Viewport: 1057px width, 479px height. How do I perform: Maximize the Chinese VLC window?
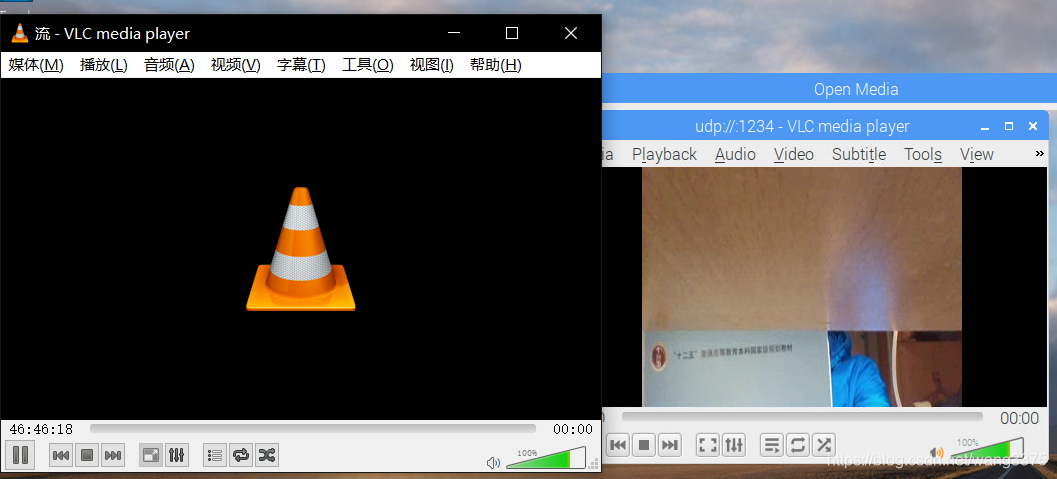click(x=512, y=33)
